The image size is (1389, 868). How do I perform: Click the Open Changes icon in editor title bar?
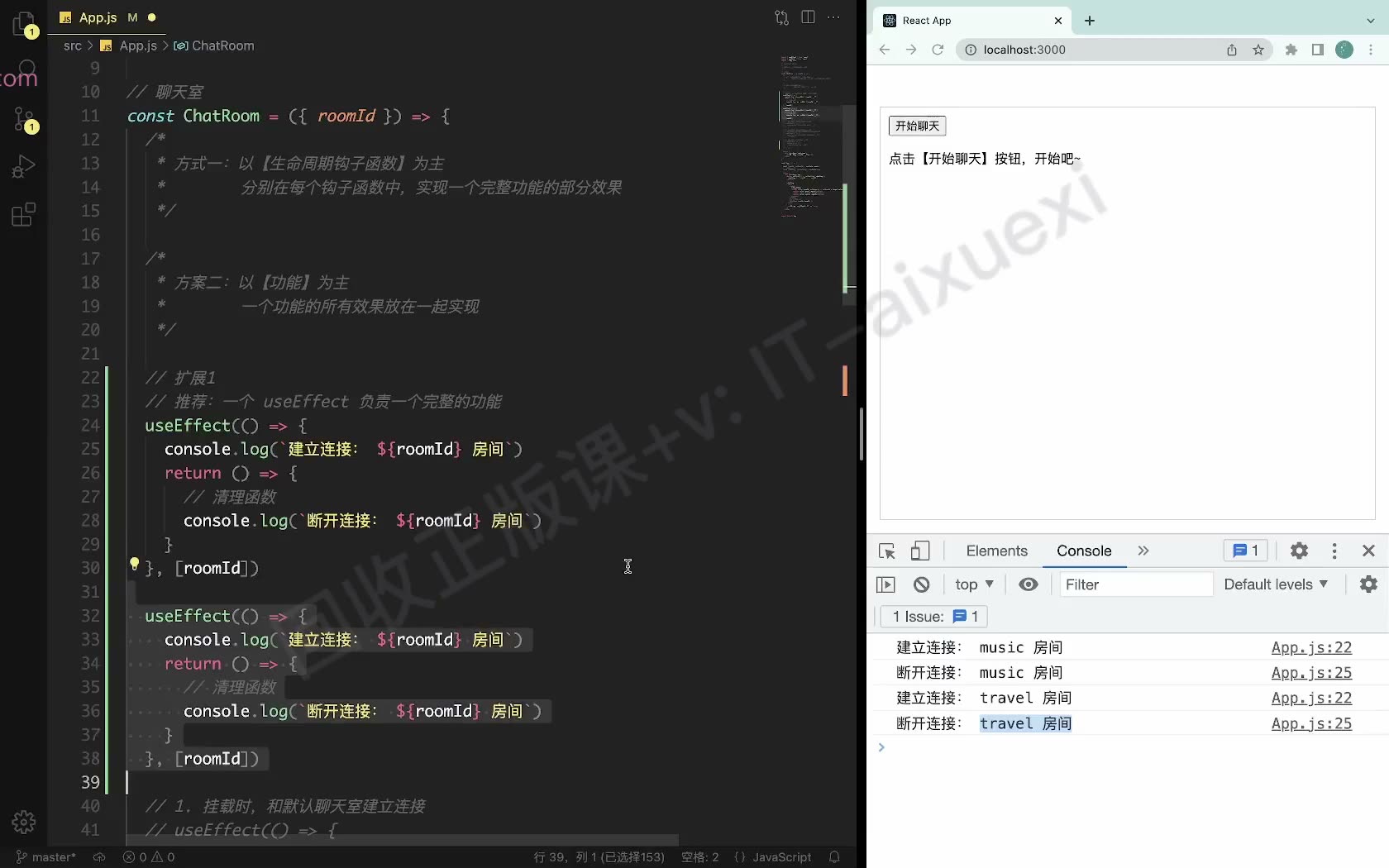tap(781, 17)
